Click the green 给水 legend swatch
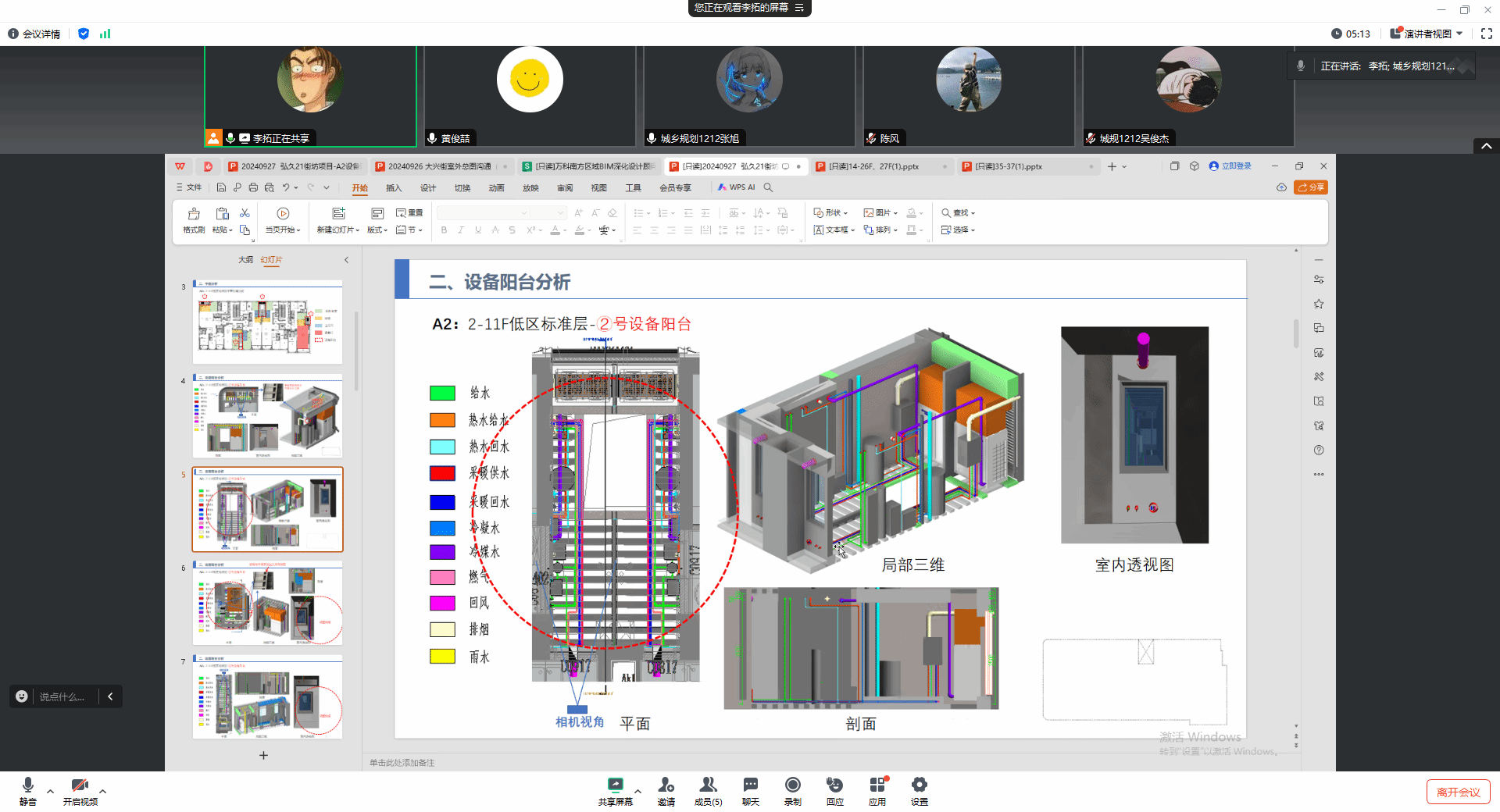1500x812 pixels. 442,394
